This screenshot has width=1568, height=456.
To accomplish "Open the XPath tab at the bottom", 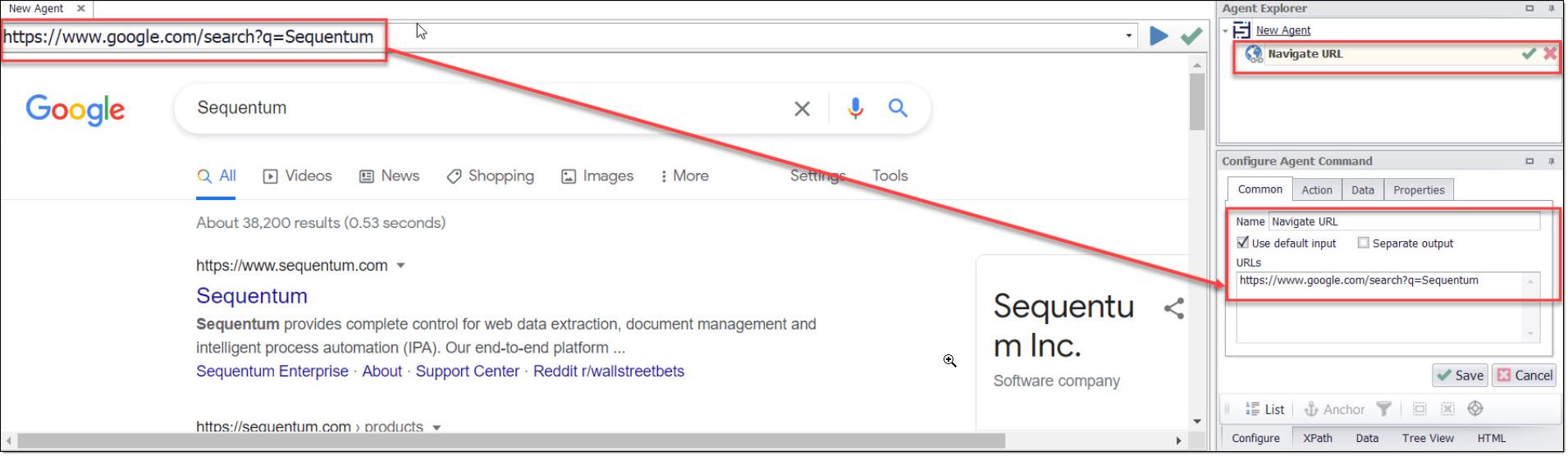I will pos(1317,438).
